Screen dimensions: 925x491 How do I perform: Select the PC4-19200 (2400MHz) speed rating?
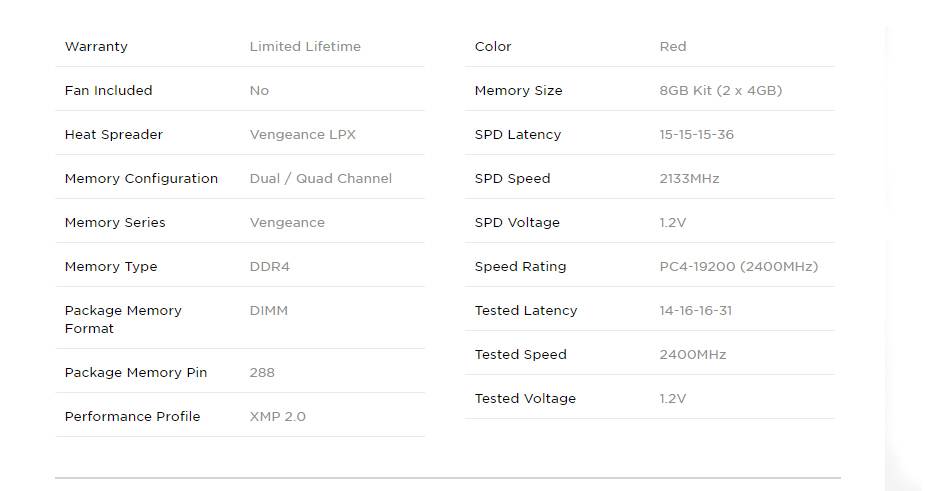[x=738, y=267]
